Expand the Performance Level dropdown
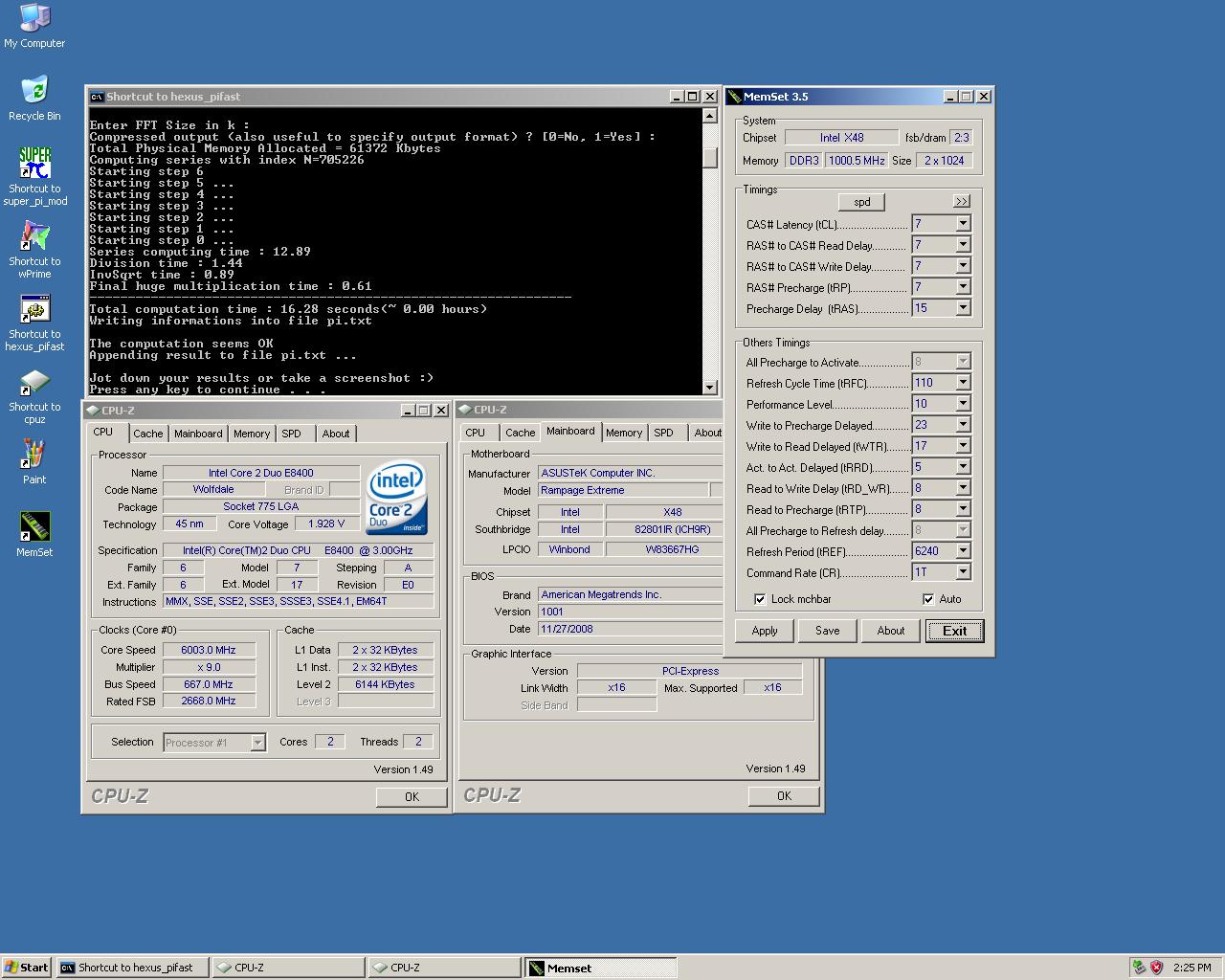The width and height of the screenshot is (1225, 980). (x=963, y=404)
